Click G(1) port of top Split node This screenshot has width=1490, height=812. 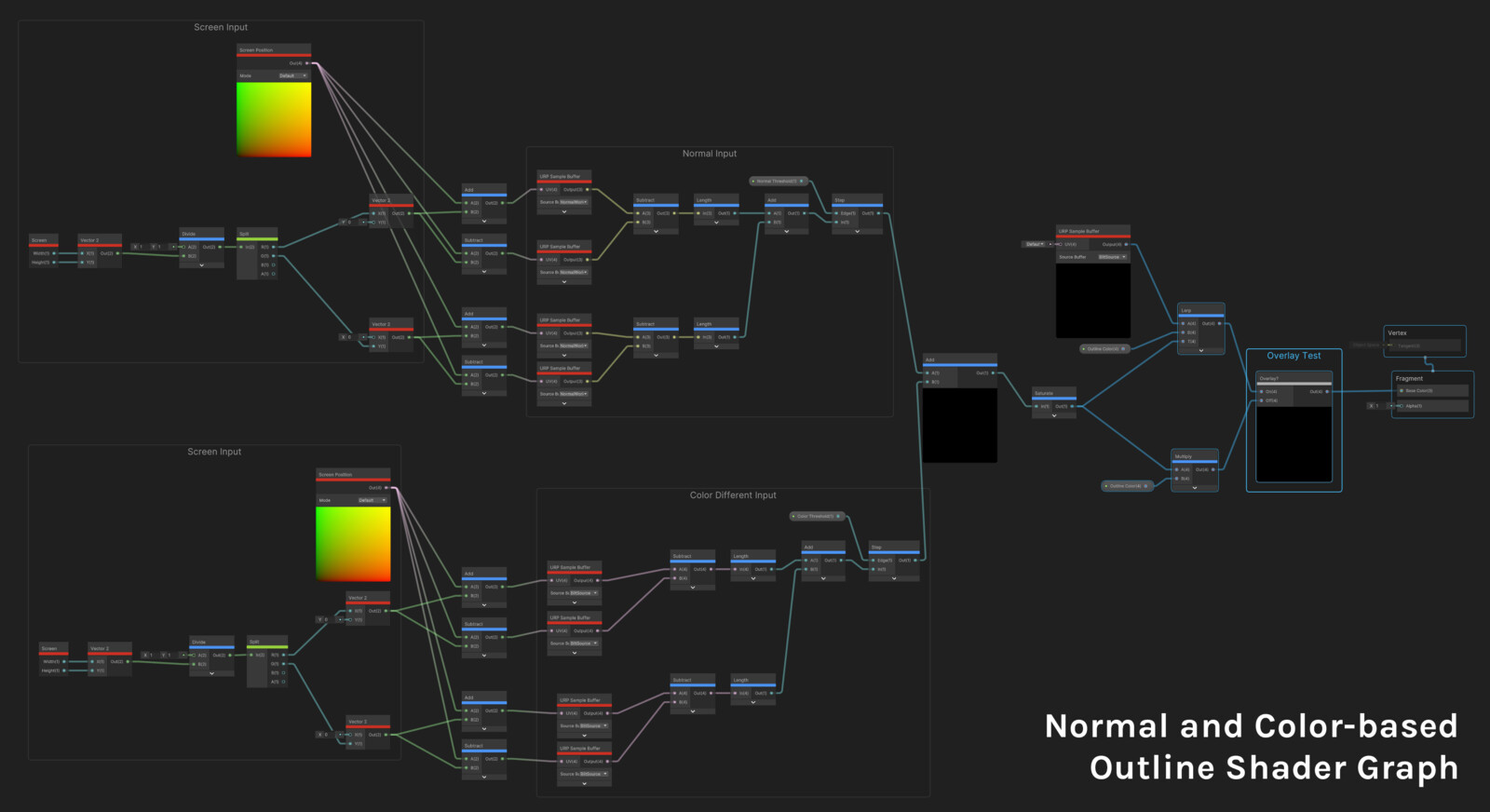click(274, 256)
